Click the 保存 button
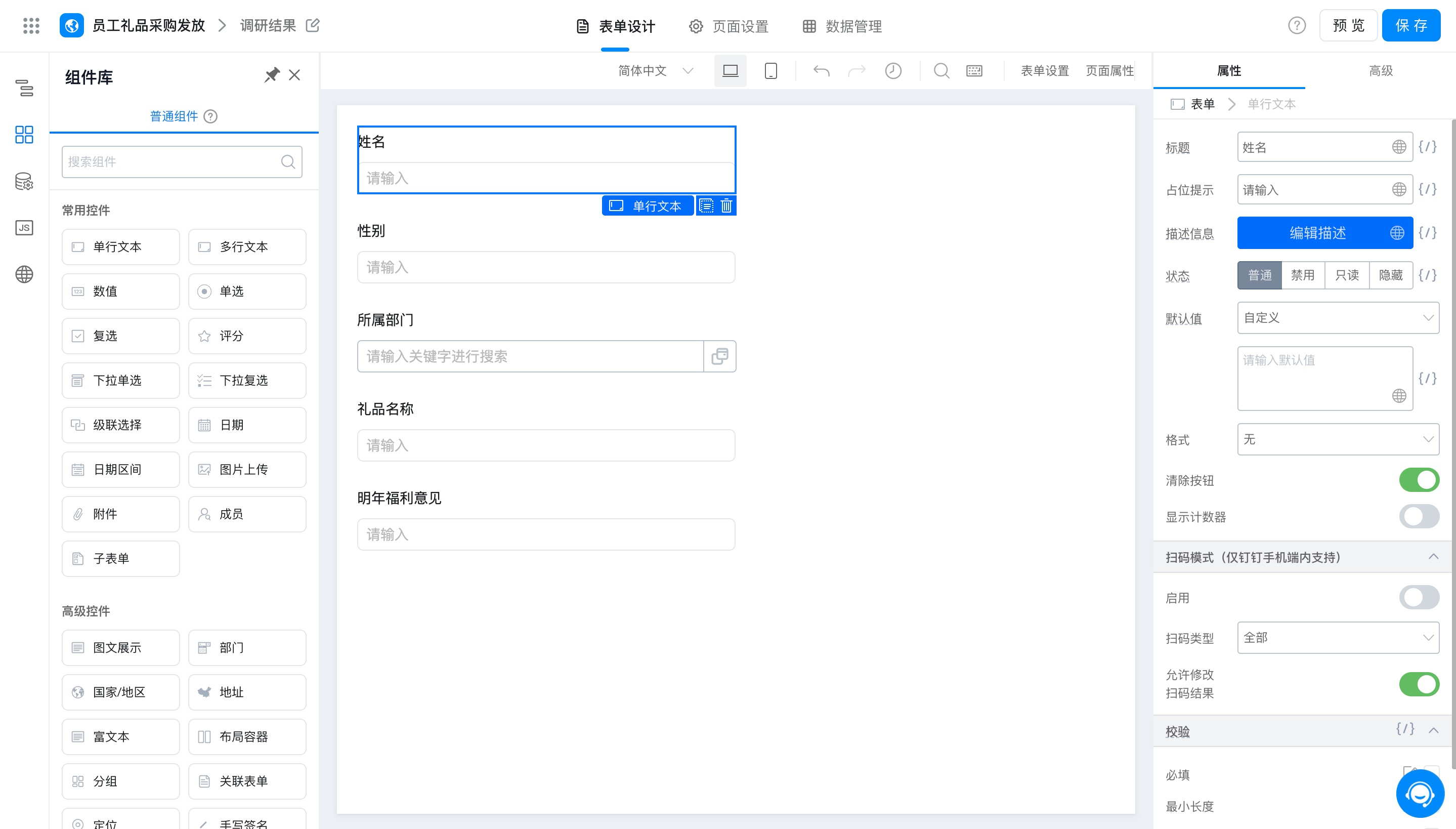Viewport: 1456px width, 829px height. pos(1410,26)
